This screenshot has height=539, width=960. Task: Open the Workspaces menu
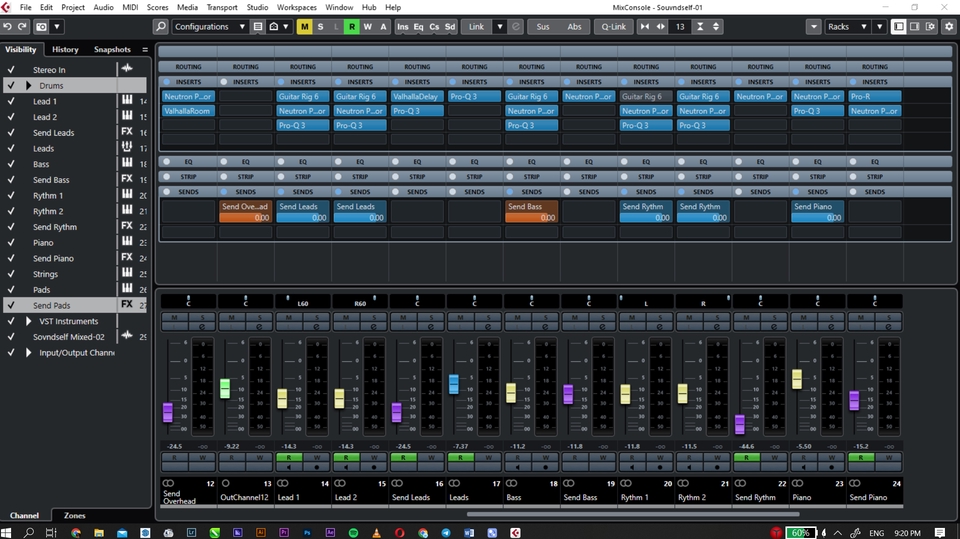(296, 7)
